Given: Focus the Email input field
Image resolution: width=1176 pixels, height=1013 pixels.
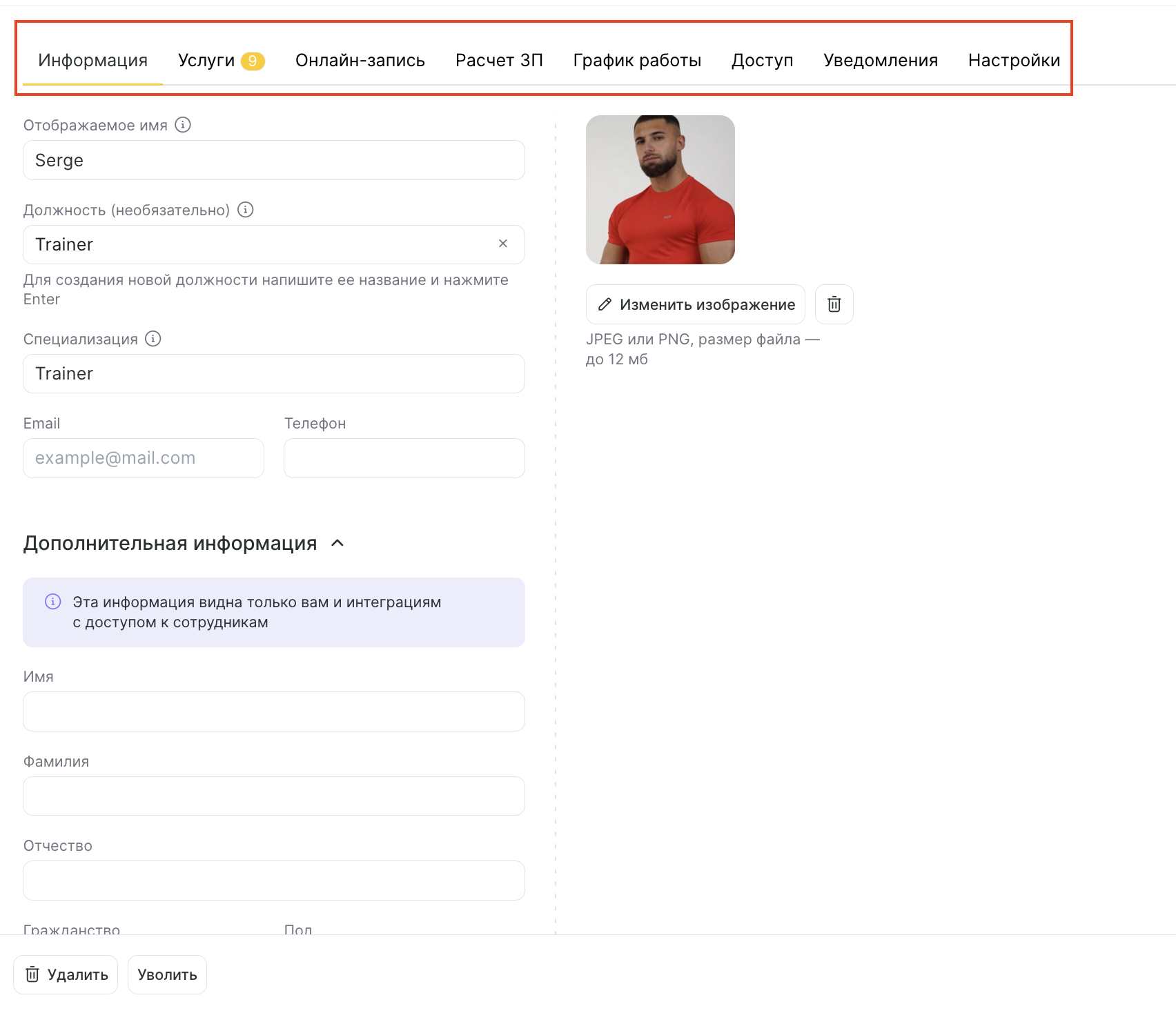Looking at the screenshot, I should point(144,458).
